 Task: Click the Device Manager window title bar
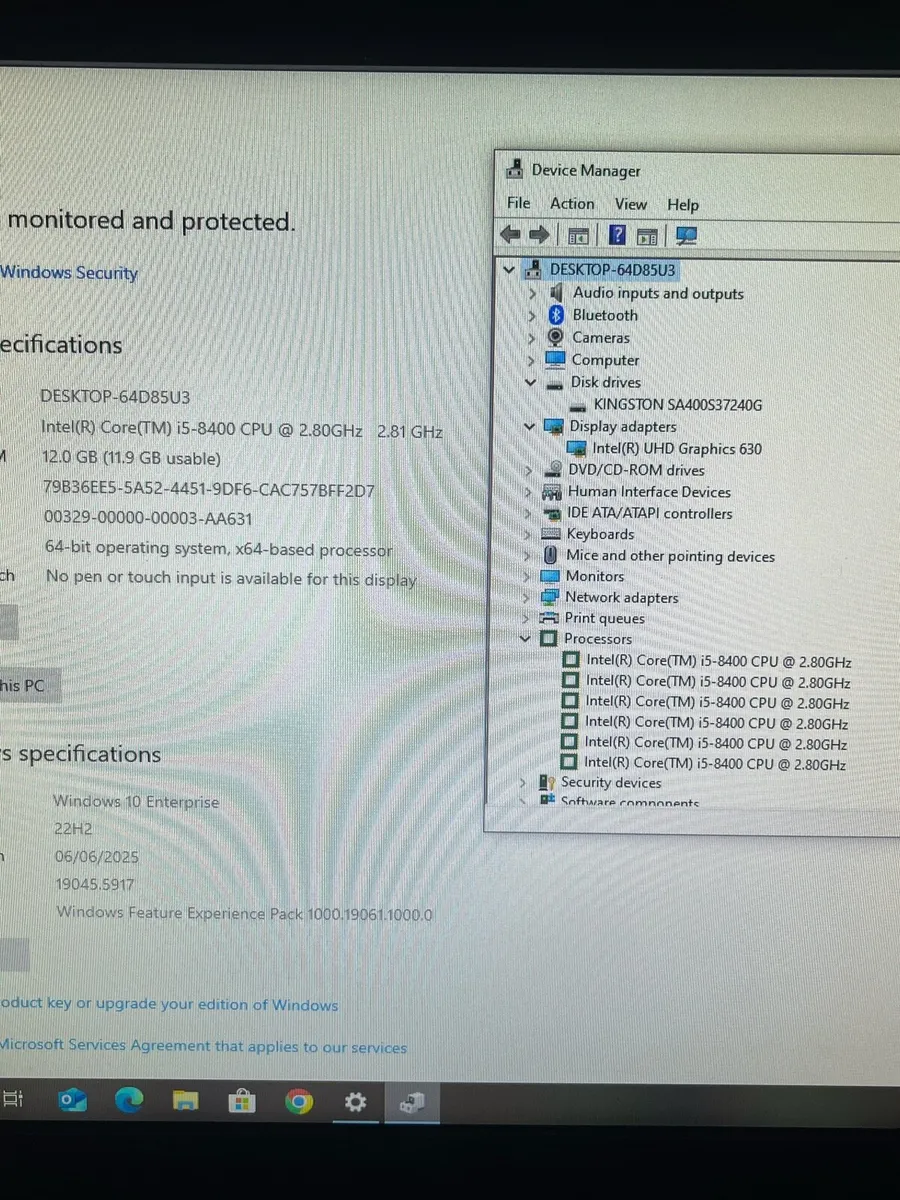click(700, 170)
